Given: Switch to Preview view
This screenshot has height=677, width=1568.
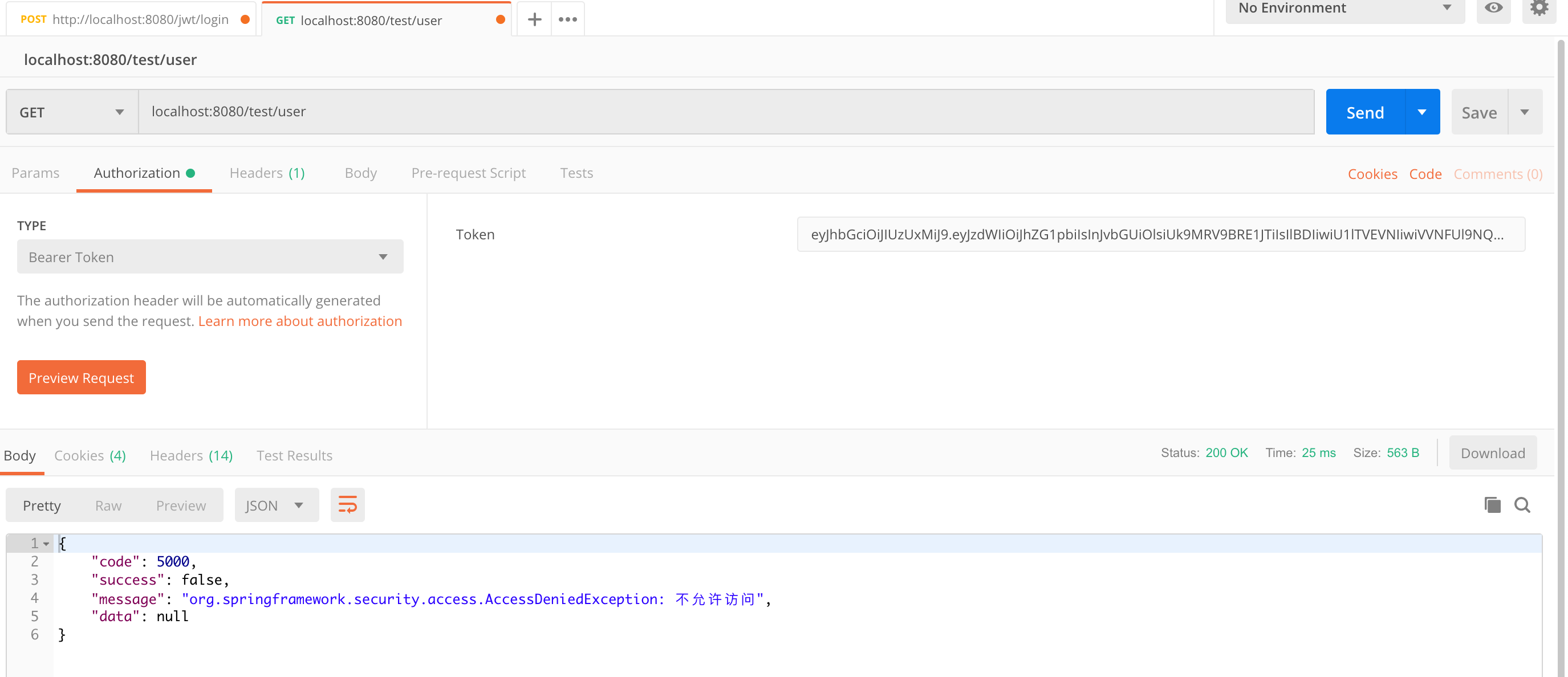Looking at the screenshot, I should pyautogui.click(x=181, y=505).
